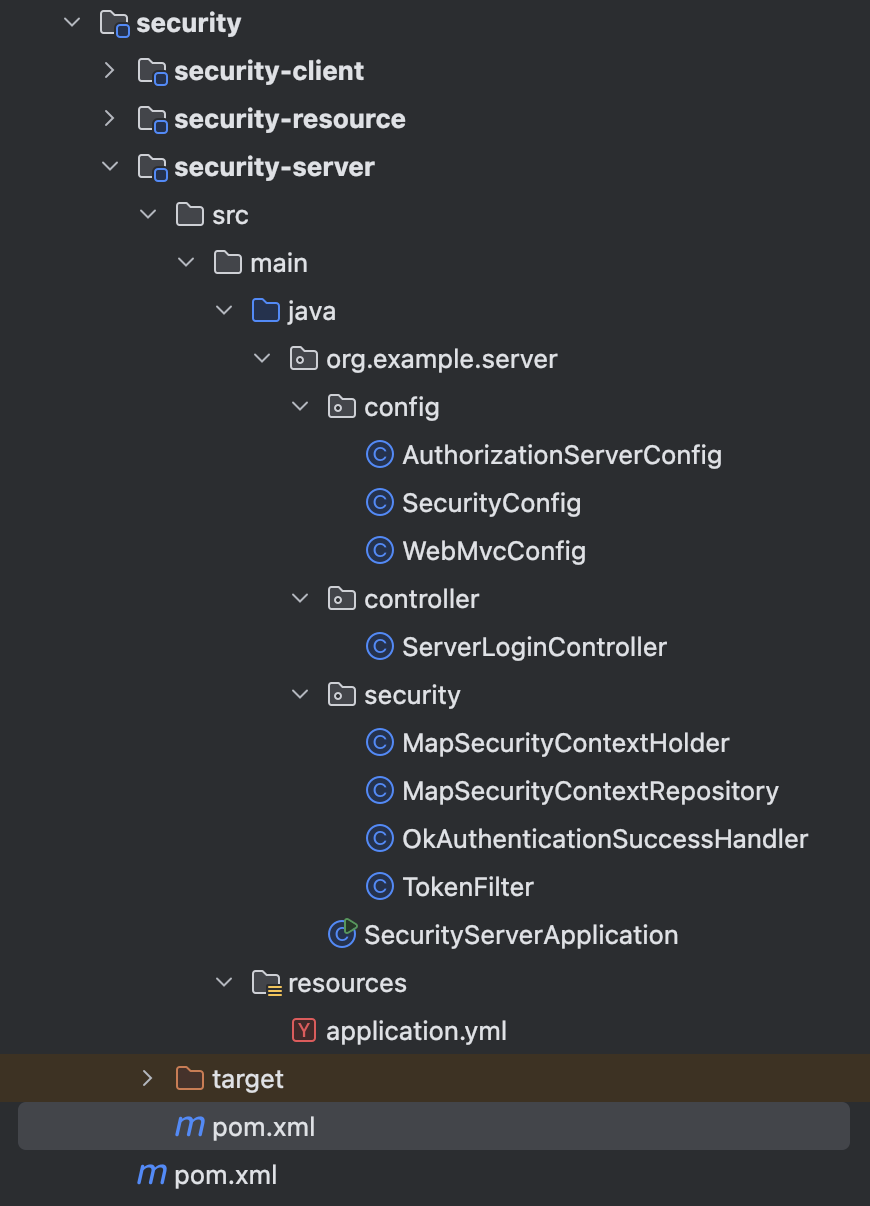Expand the target folder
Viewport: 870px width, 1206px height.
tap(148, 1078)
